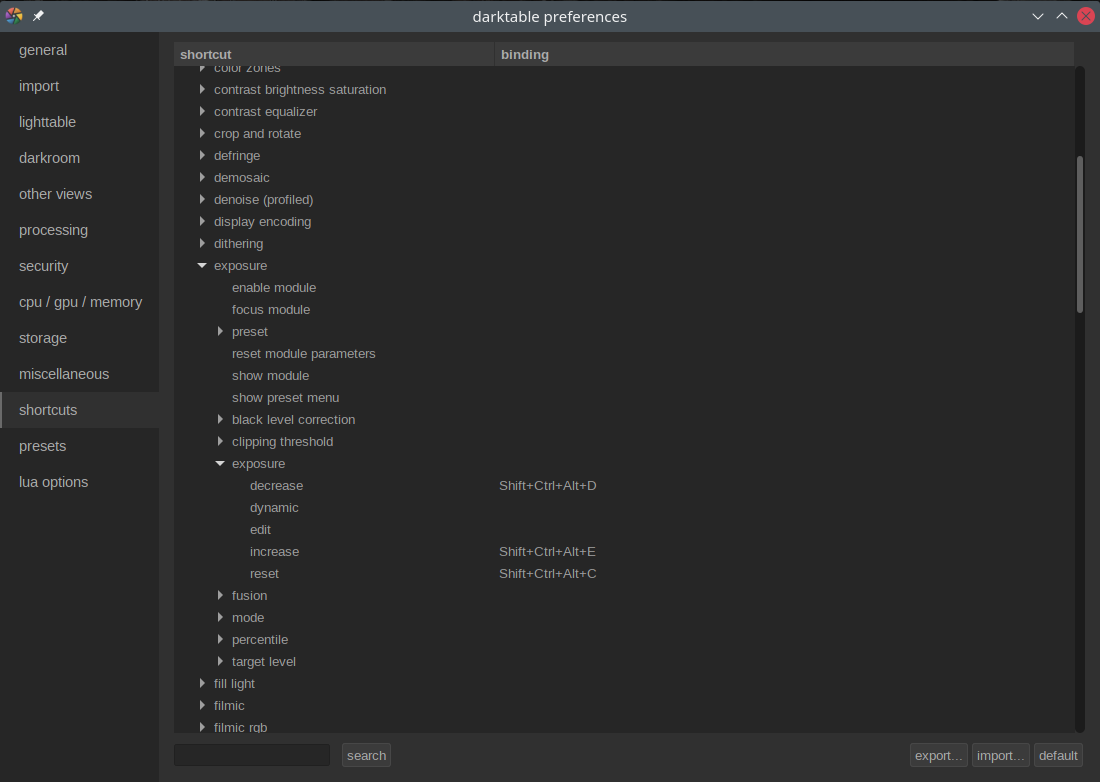Open the storage tab
The image size is (1100, 782).
(79, 338)
